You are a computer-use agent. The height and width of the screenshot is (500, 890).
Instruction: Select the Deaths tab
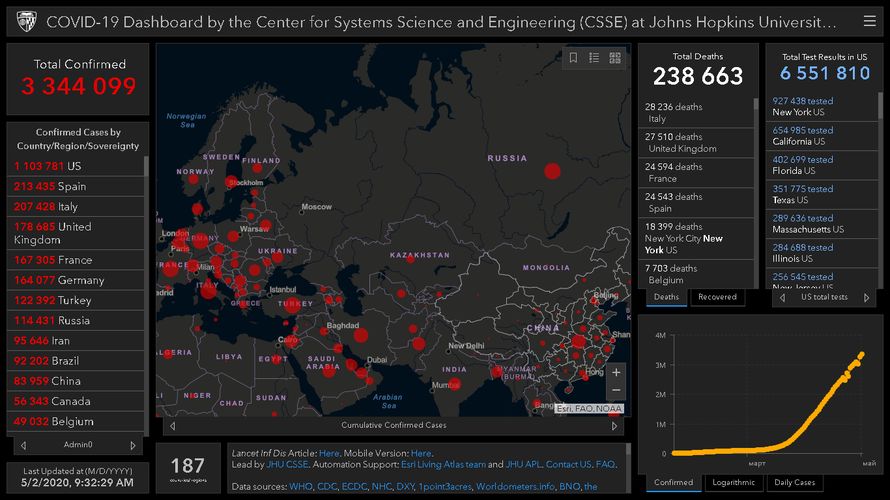coord(665,297)
